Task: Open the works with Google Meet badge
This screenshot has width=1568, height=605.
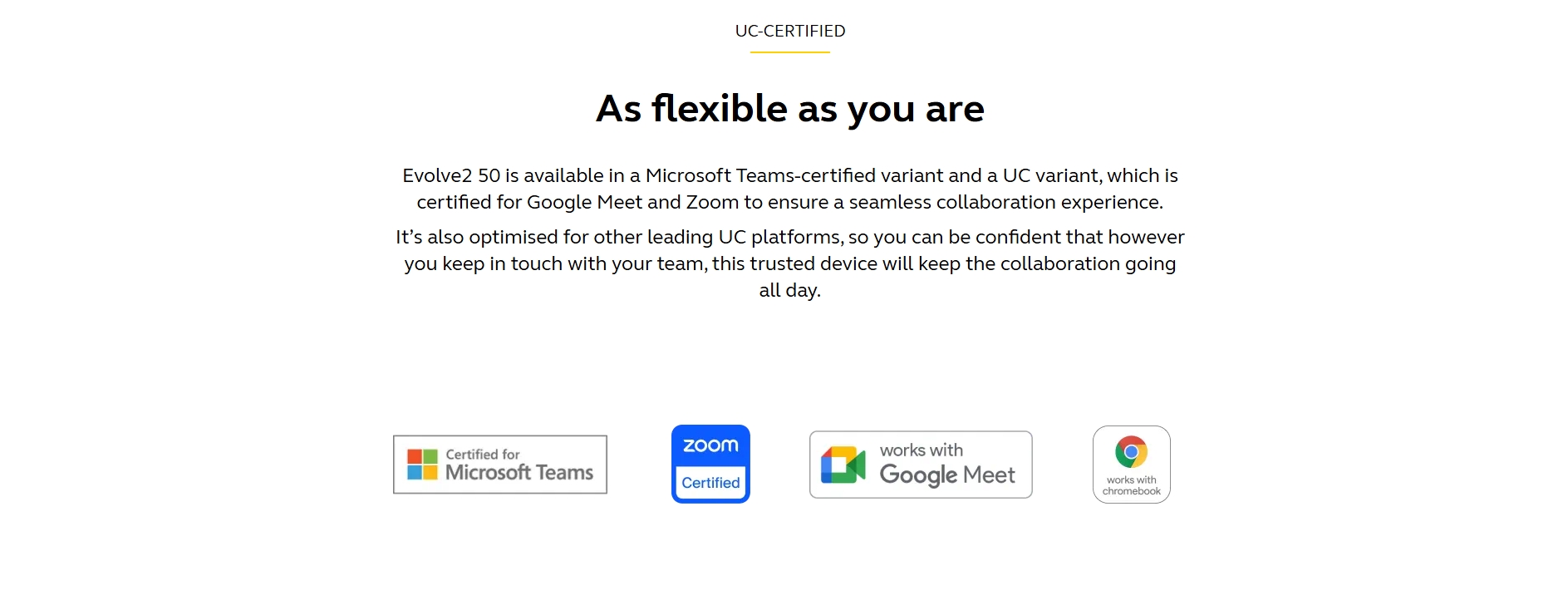Action: coord(921,465)
